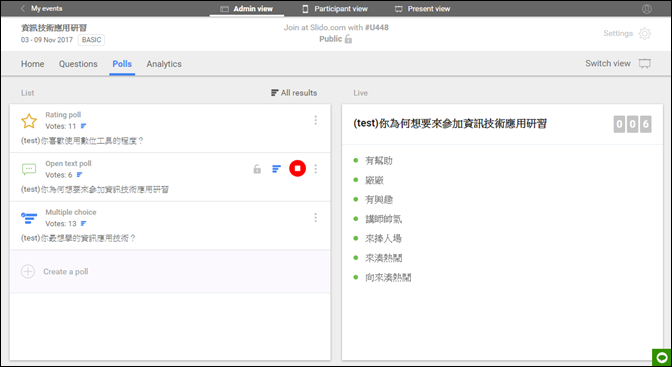Select the poll titled (test)你喜歡使用數位工具的程度？

pyautogui.click(x=82, y=141)
